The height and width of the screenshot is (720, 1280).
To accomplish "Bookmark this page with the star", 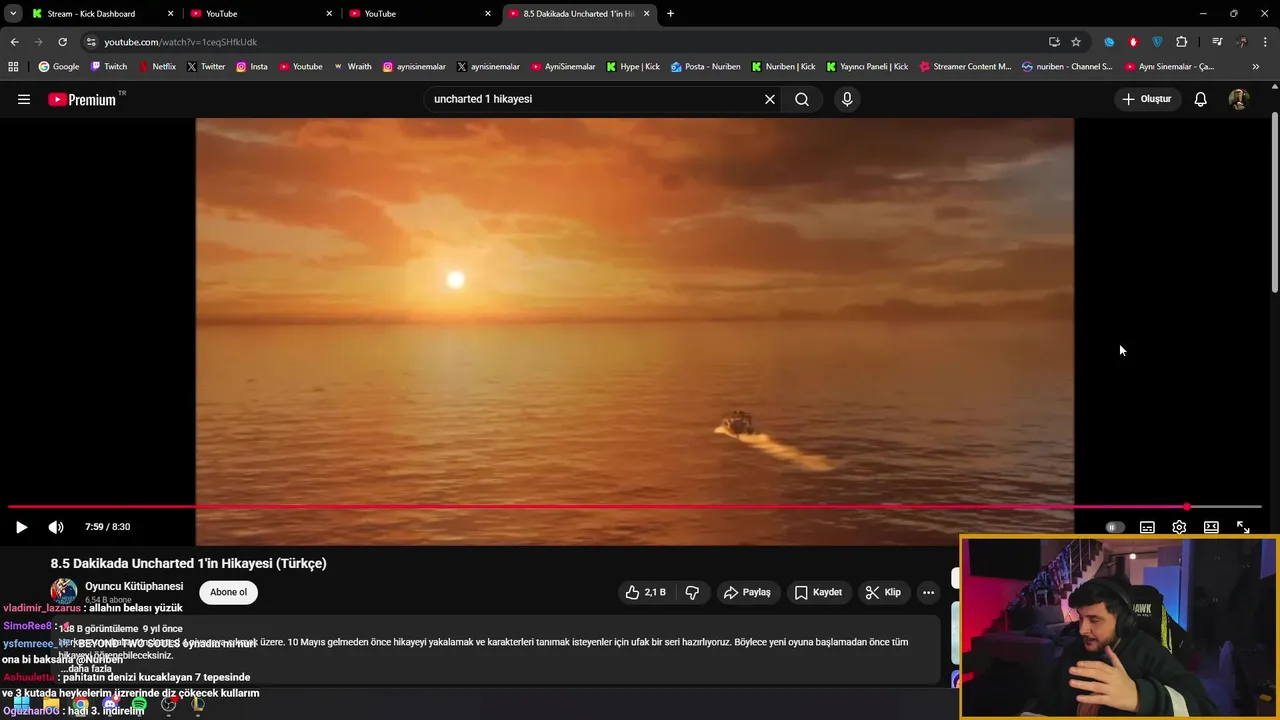I will [1076, 42].
